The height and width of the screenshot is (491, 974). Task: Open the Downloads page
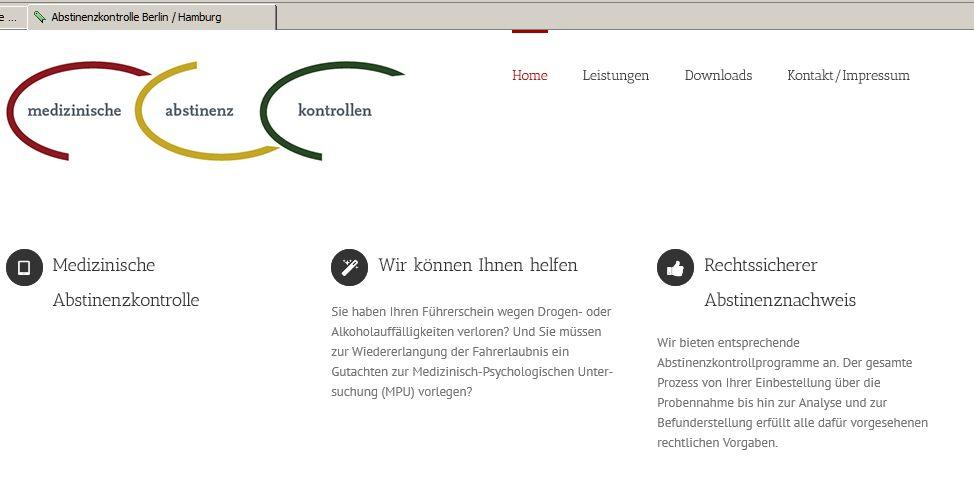click(718, 75)
